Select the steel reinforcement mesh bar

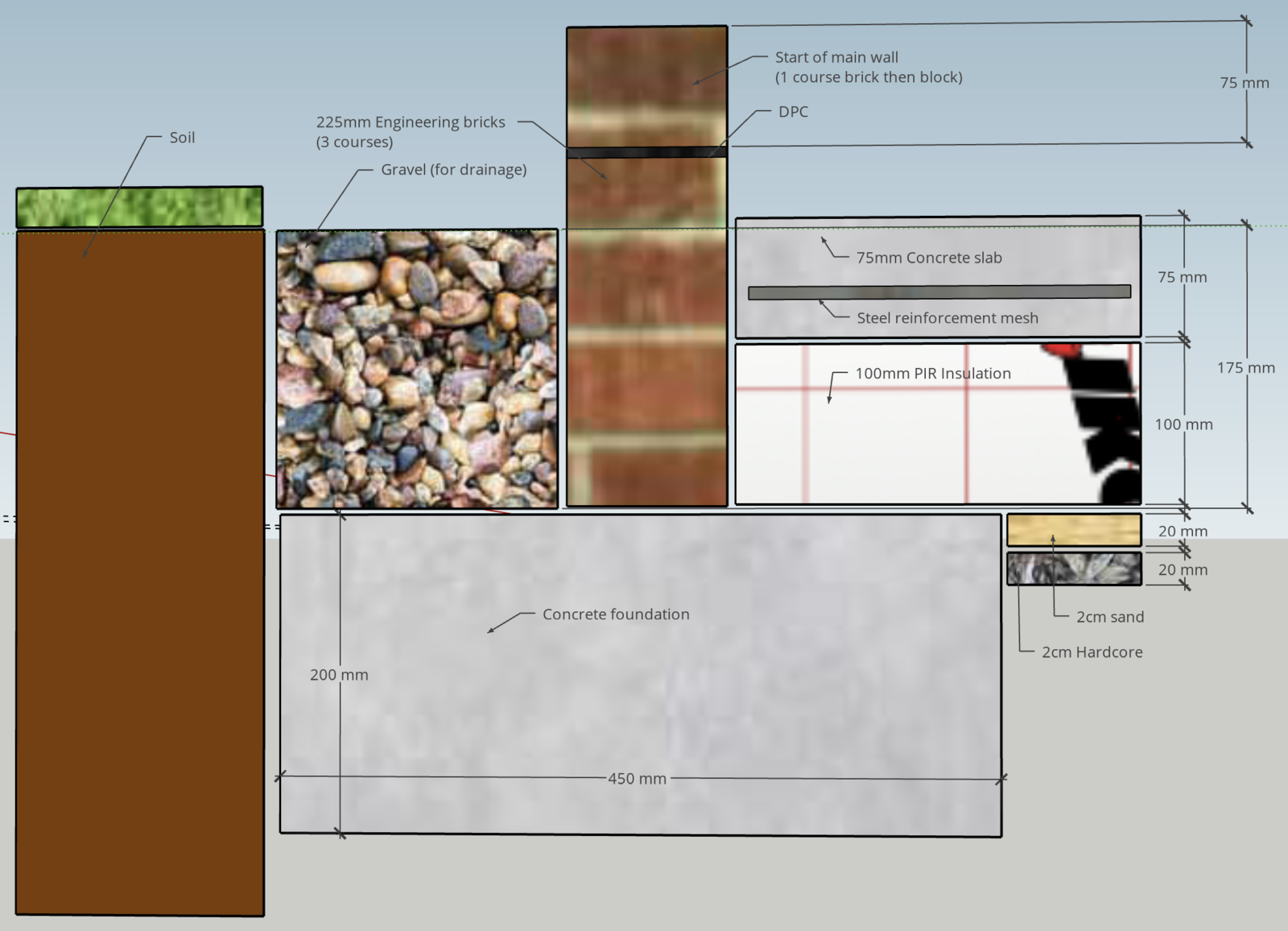coord(934,291)
